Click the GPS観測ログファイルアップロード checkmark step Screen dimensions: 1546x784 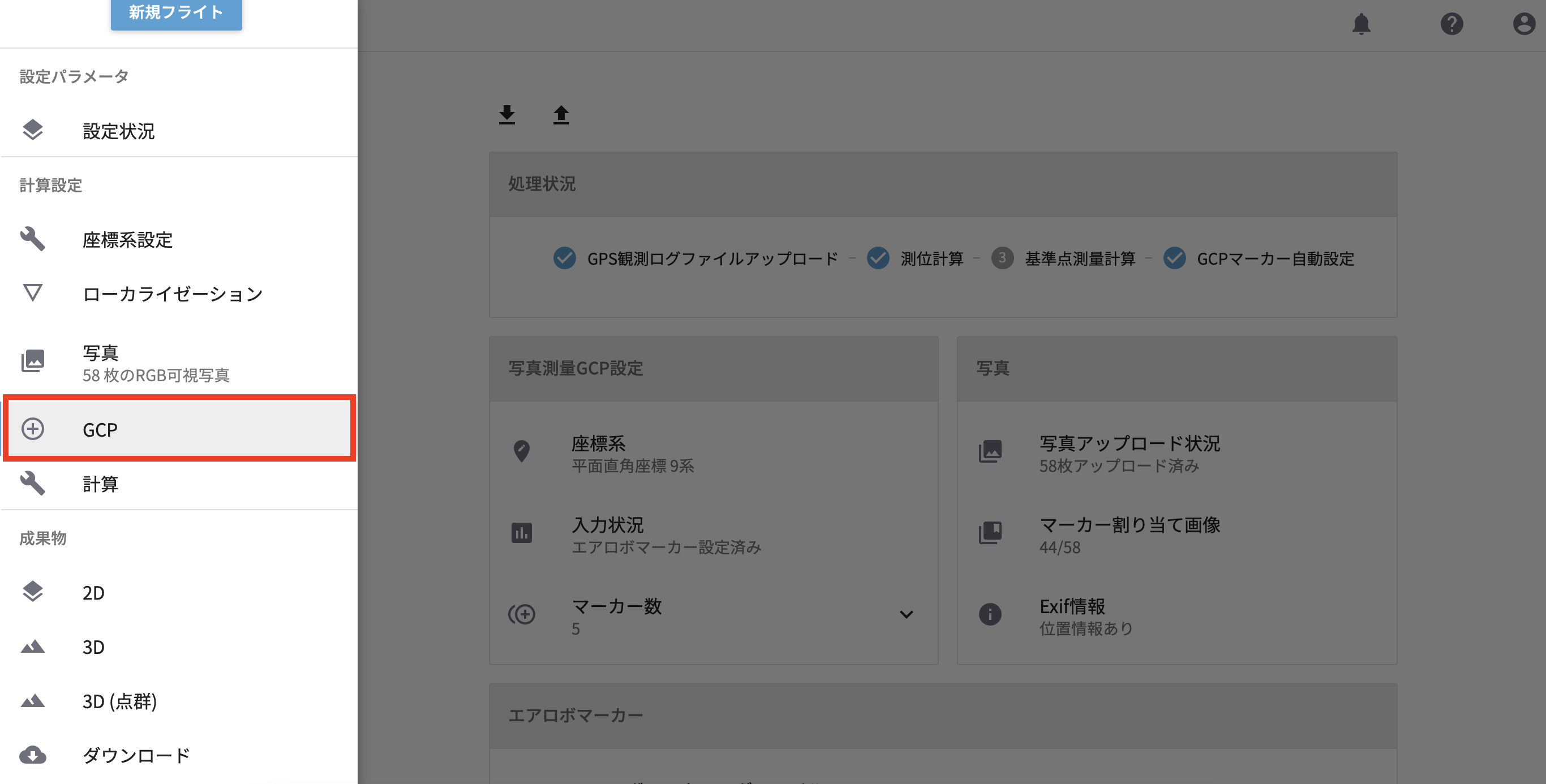pos(564,259)
